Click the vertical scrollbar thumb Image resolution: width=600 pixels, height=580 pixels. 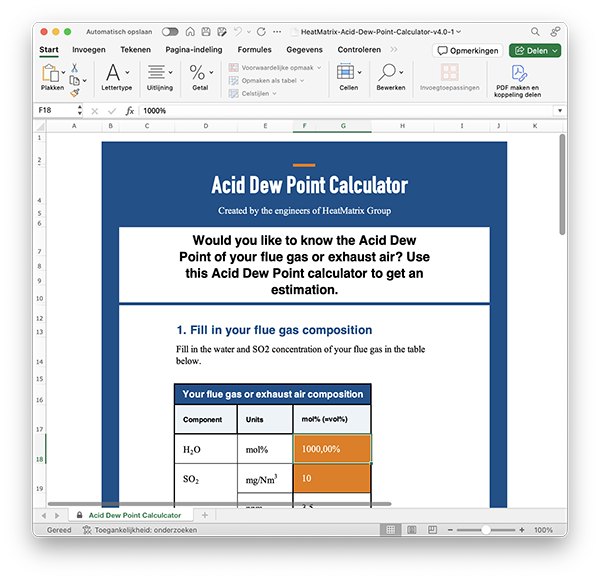562,184
